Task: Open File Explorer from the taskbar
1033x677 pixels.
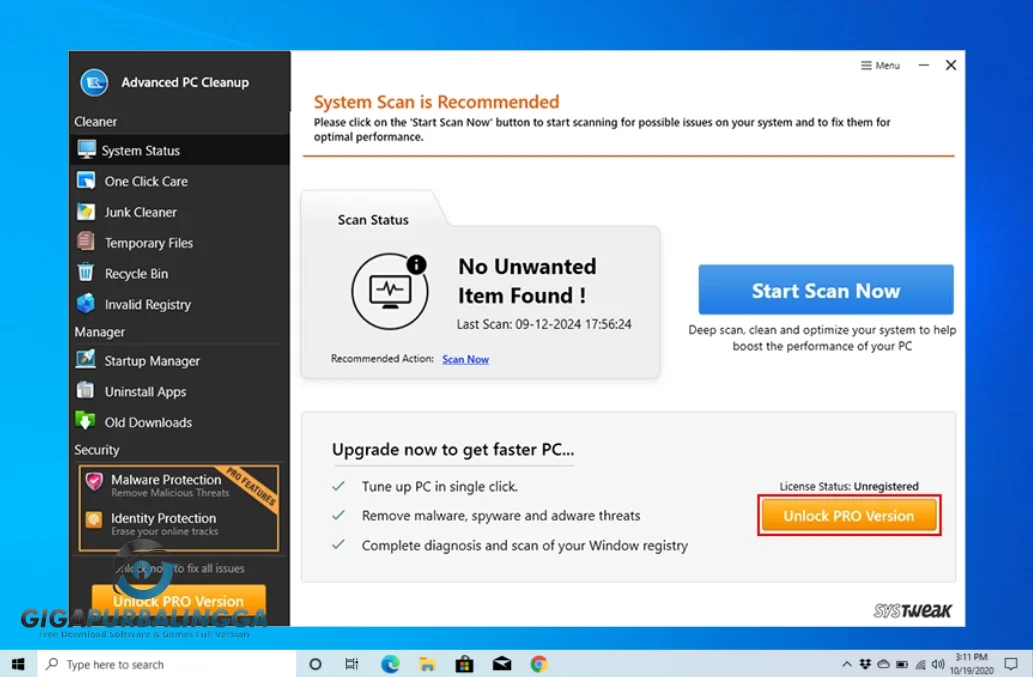Action: 427,664
